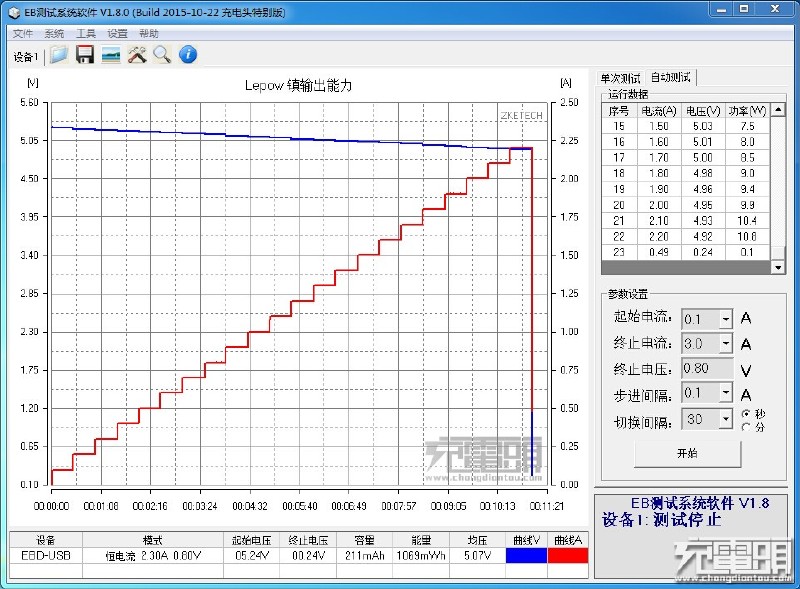Open a file using the folder icon
The width and height of the screenshot is (800, 589).
coord(58,55)
